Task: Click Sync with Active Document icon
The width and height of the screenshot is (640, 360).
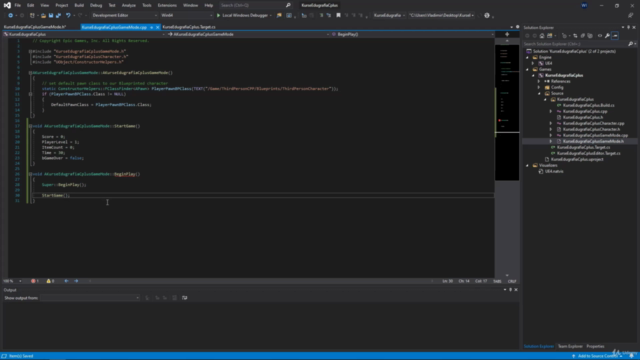Action: (x=575, y=36)
